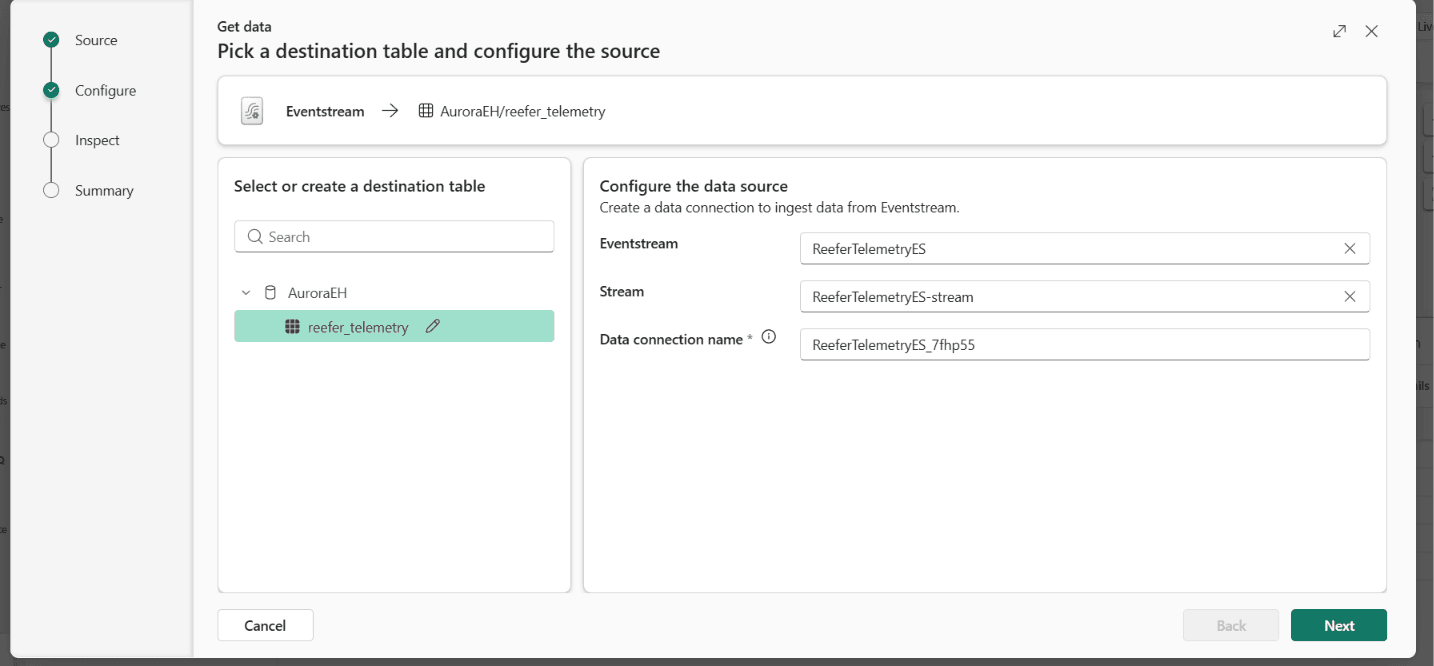This screenshot has height=666, width=1434.
Task: Select the AuroraEH database row
Action: [x=394, y=293]
